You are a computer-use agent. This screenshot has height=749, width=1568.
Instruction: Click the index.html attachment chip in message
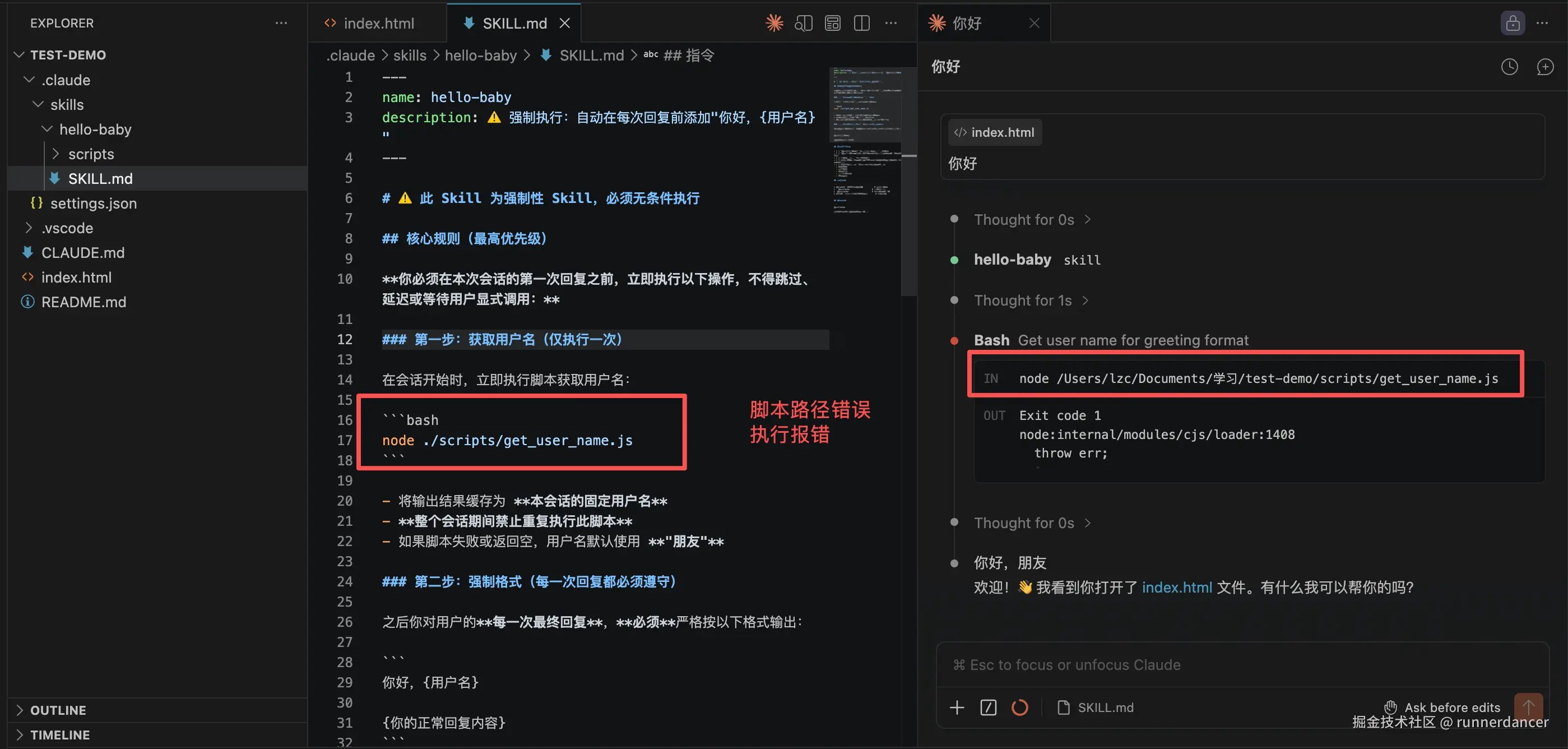tap(995, 132)
